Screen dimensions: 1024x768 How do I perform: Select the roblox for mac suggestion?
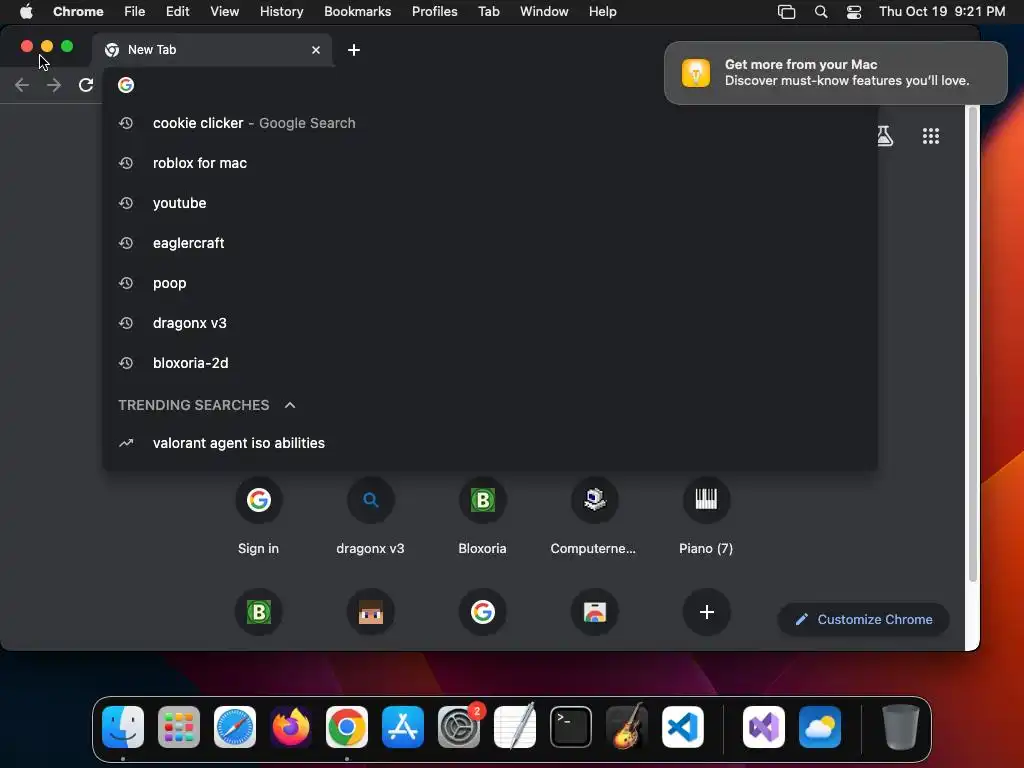point(490,163)
